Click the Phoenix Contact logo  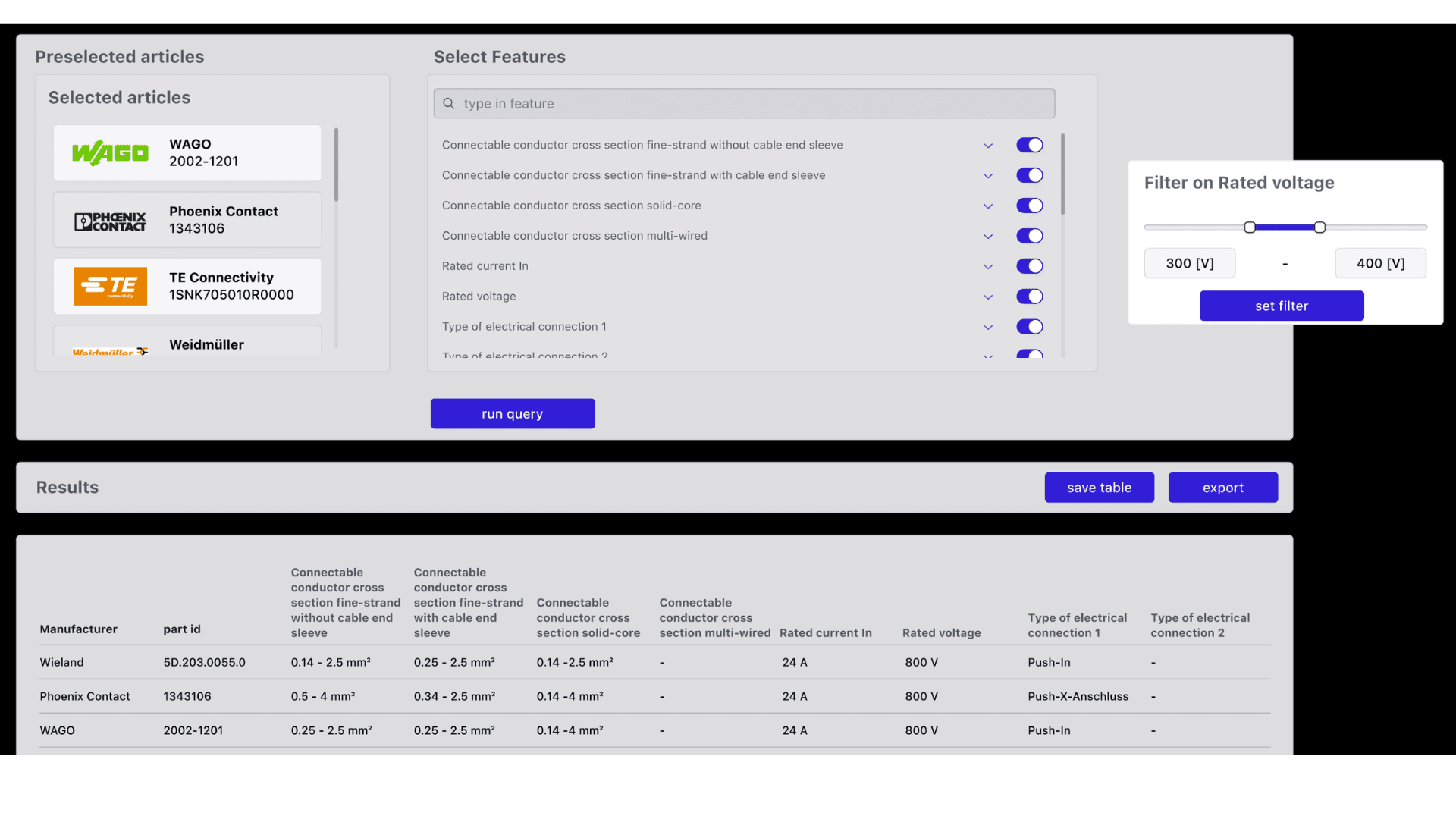(x=110, y=221)
